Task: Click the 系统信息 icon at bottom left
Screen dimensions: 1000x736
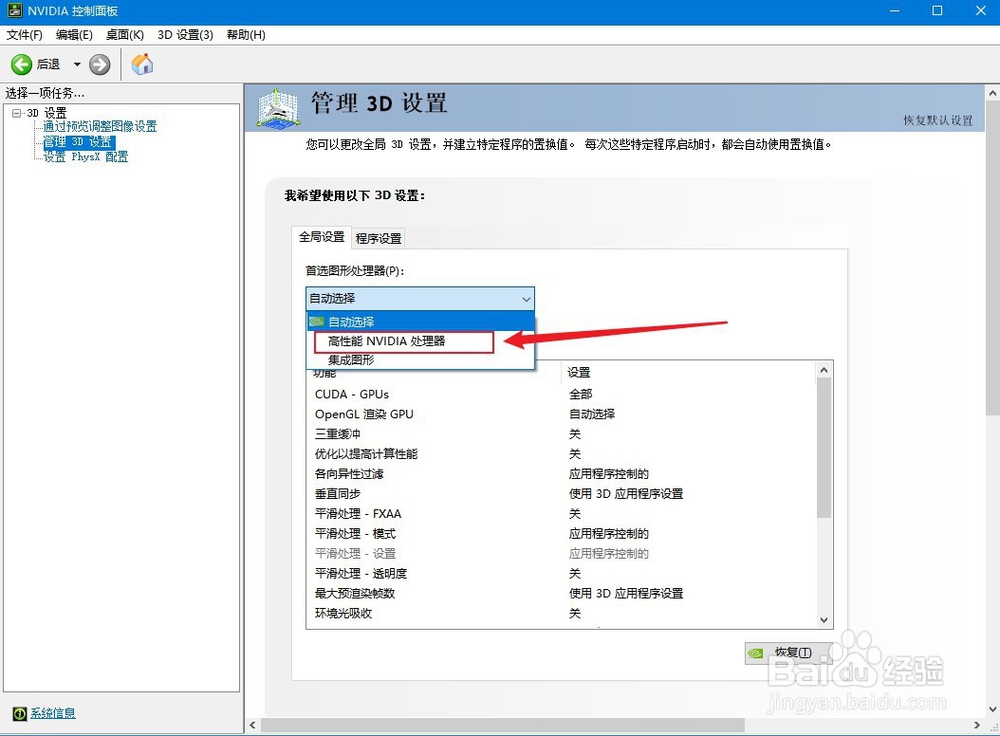Action: (19, 712)
